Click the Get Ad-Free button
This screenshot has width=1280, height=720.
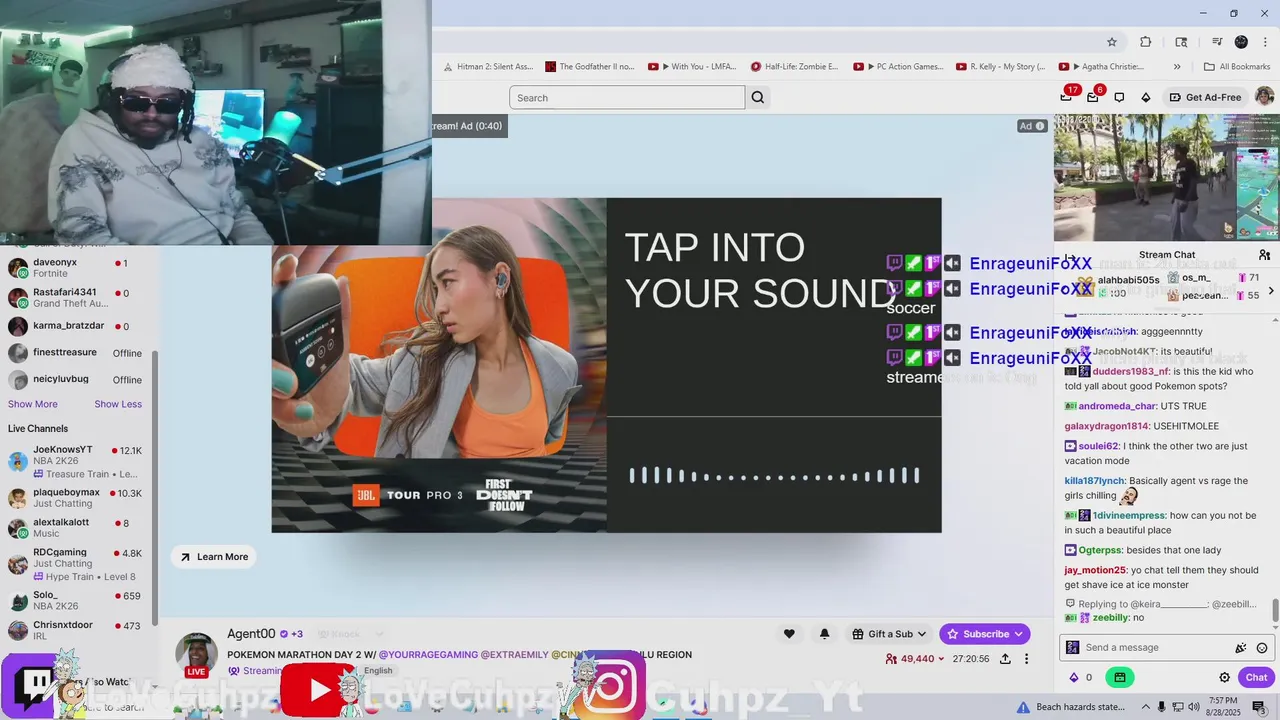point(1205,97)
